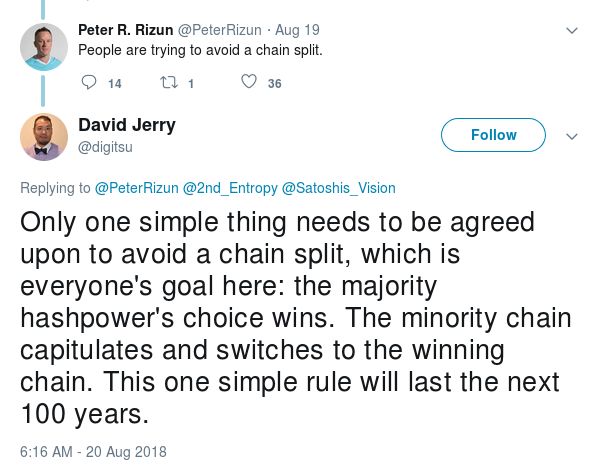Click the retweet count 1
Viewport: 603px width, 465px height.
point(190,84)
